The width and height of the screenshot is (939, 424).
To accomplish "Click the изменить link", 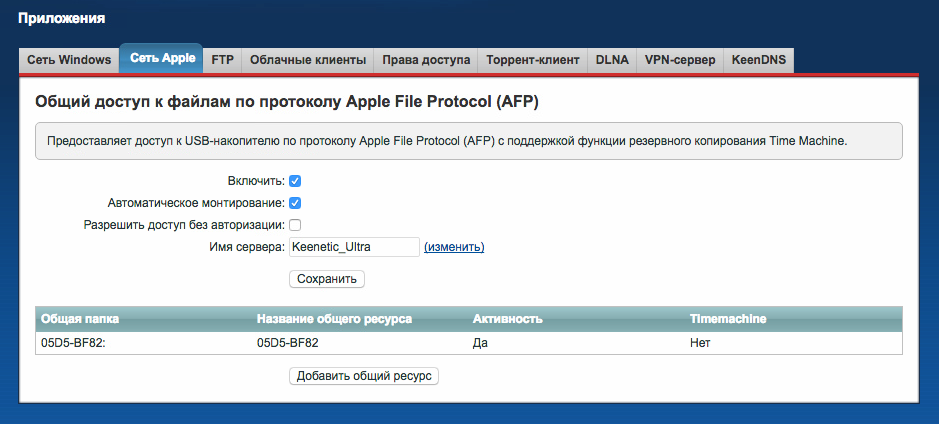I will pos(454,247).
